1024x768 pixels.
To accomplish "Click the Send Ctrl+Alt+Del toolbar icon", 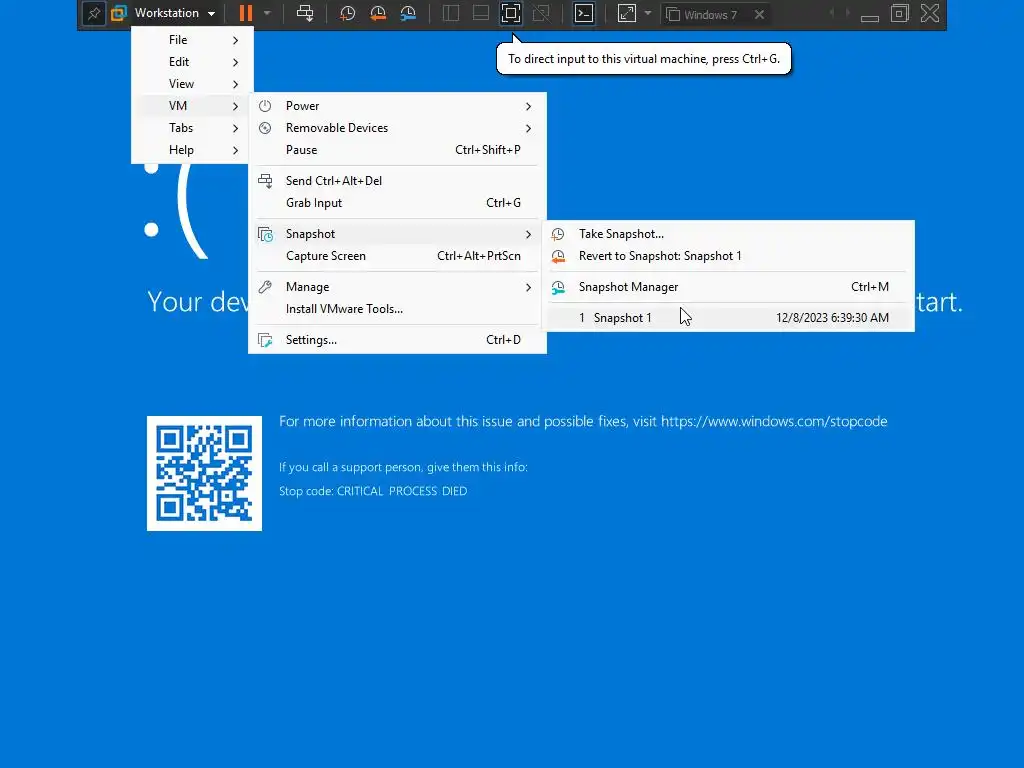I will coord(305,13).
